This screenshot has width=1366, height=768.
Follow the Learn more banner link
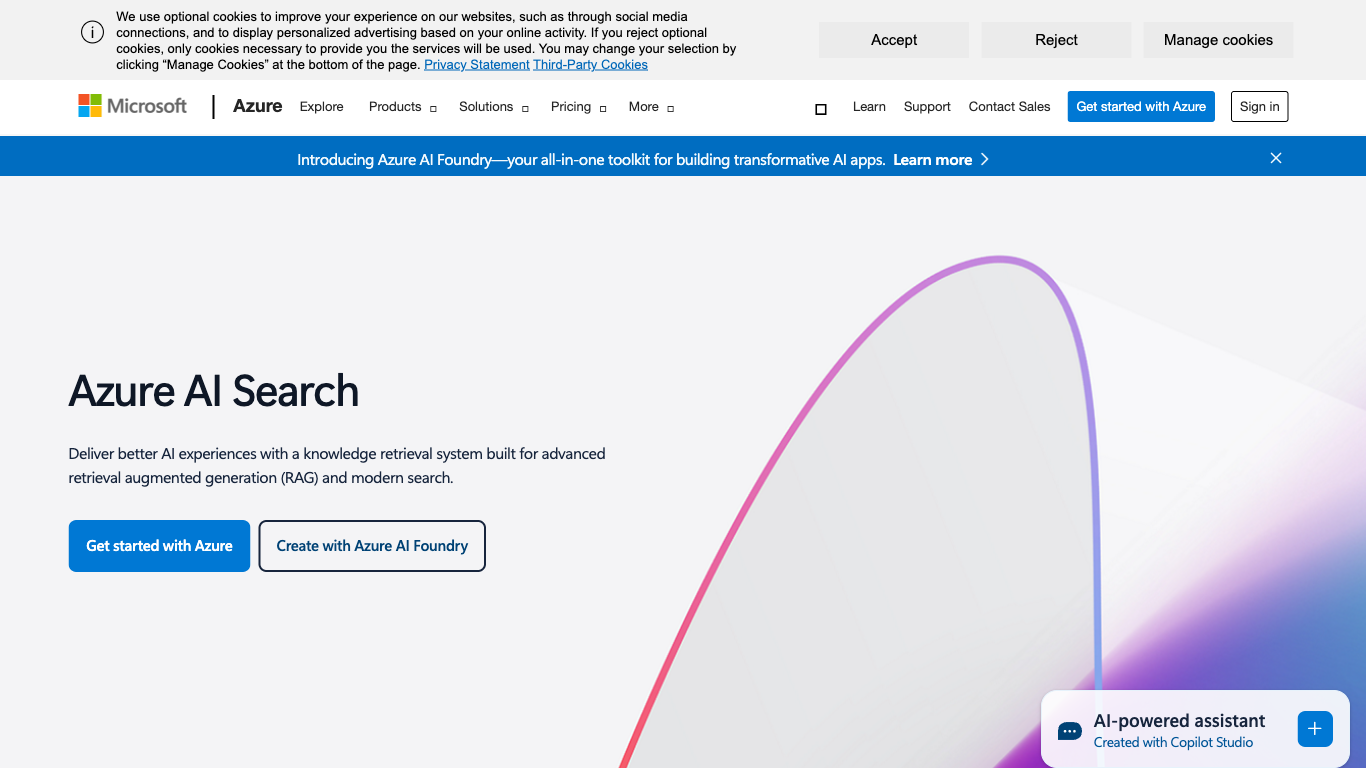pos(932,160)
